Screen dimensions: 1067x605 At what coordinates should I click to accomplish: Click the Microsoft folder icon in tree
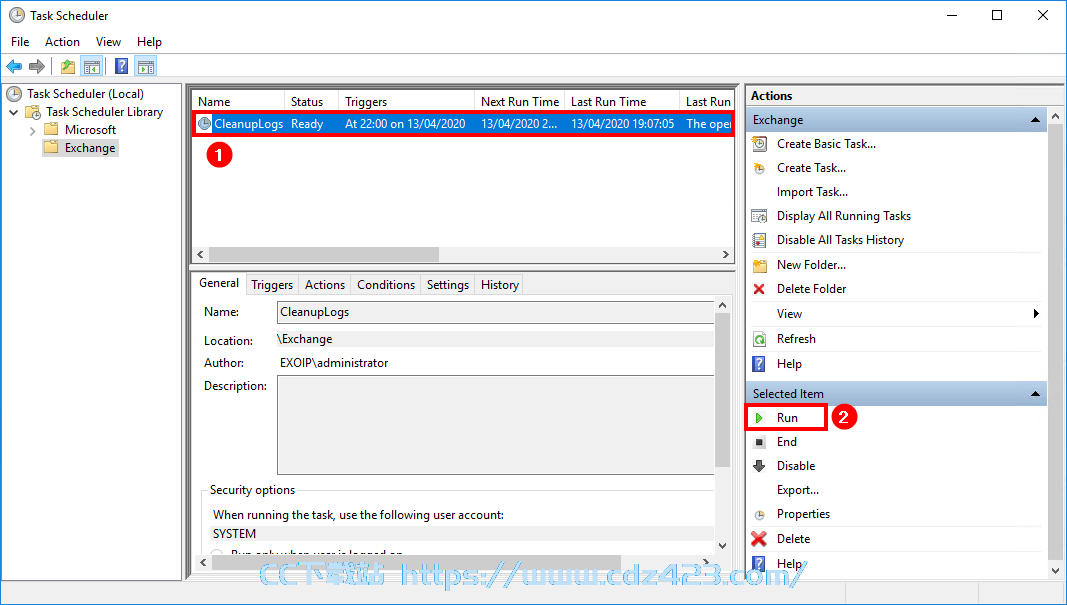coord(51,129)
